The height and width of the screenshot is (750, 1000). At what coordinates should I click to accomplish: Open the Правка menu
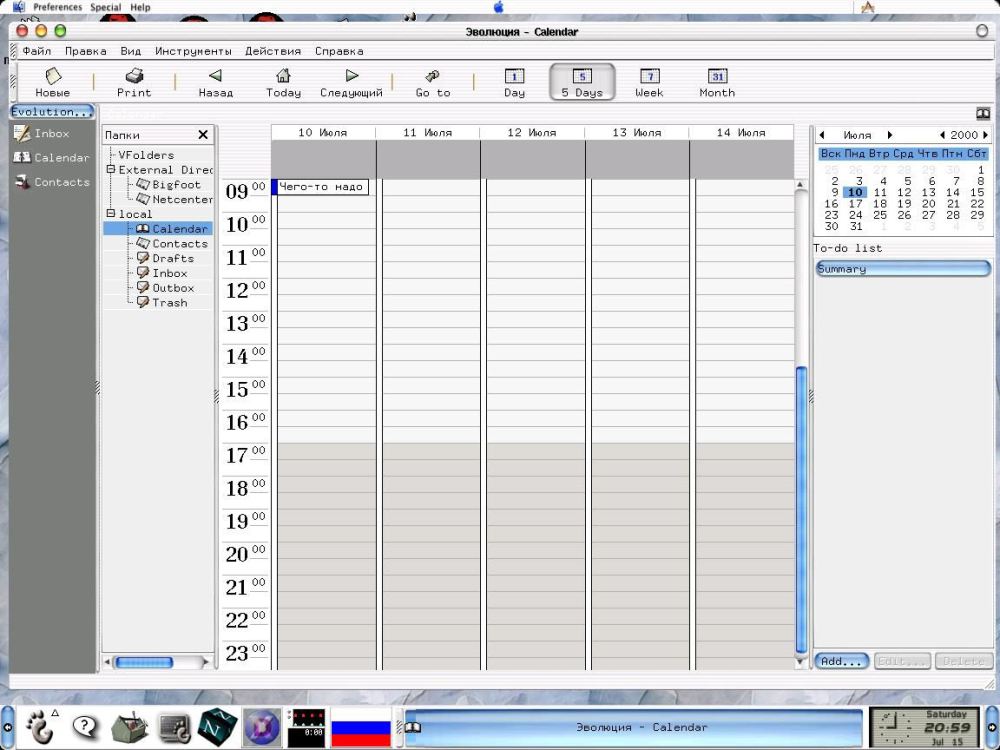[85, 51]
